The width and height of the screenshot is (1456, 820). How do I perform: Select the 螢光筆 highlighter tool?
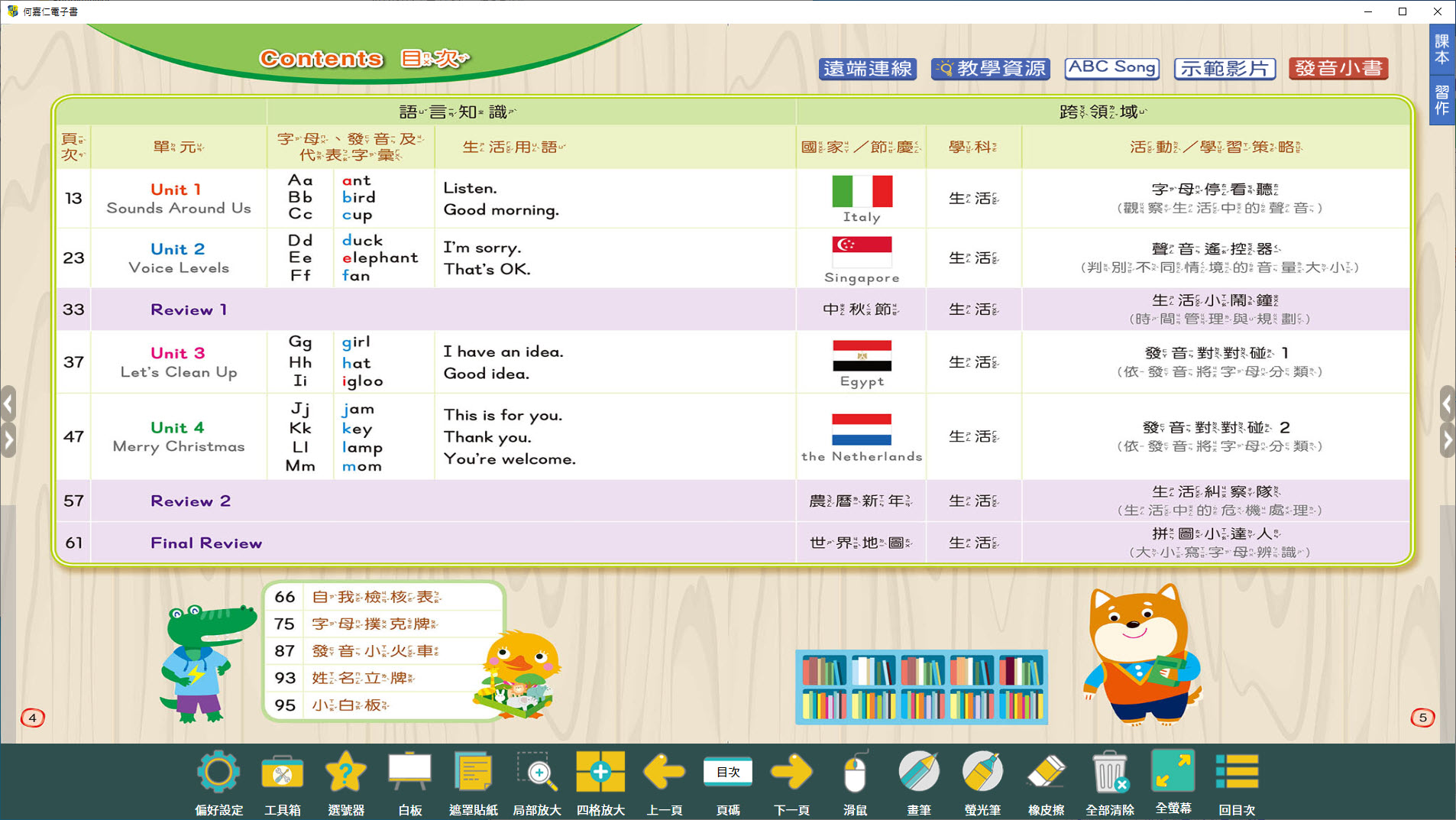point(982,773)
